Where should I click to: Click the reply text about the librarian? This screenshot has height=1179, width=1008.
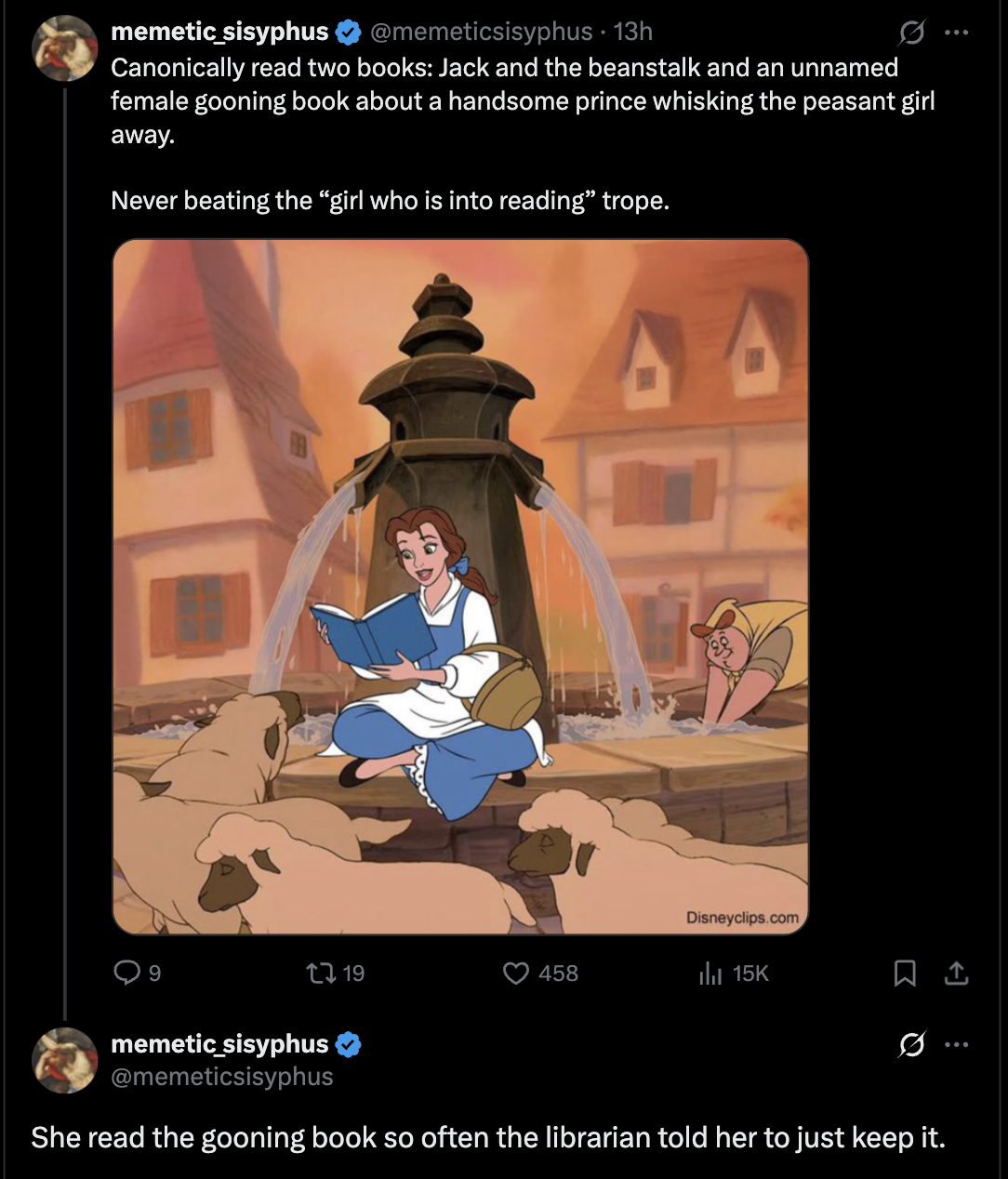[x=488, y=1137]
